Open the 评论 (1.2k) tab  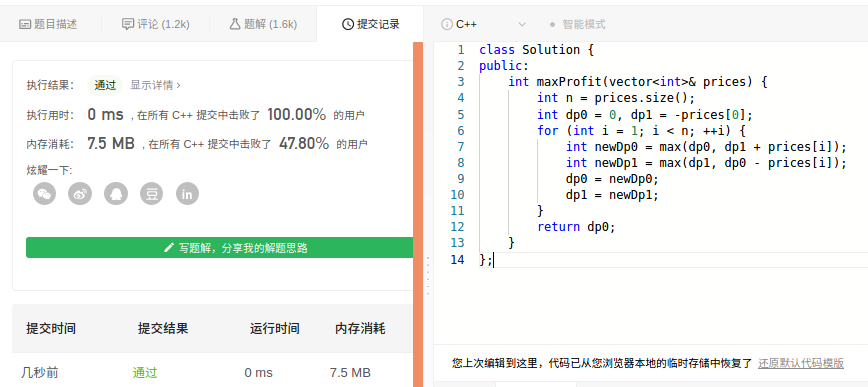(x=156, y=24)
